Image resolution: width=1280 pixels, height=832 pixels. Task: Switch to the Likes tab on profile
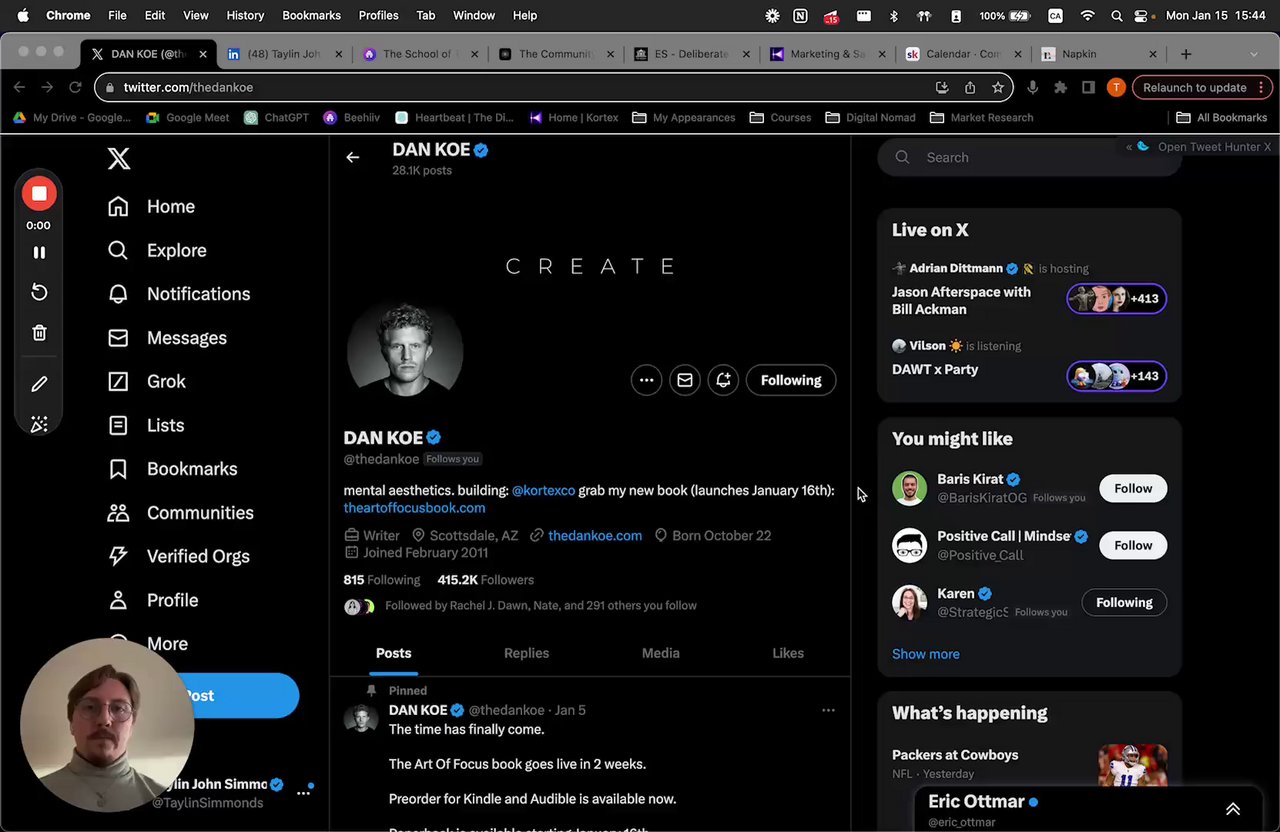coord(788,653)
